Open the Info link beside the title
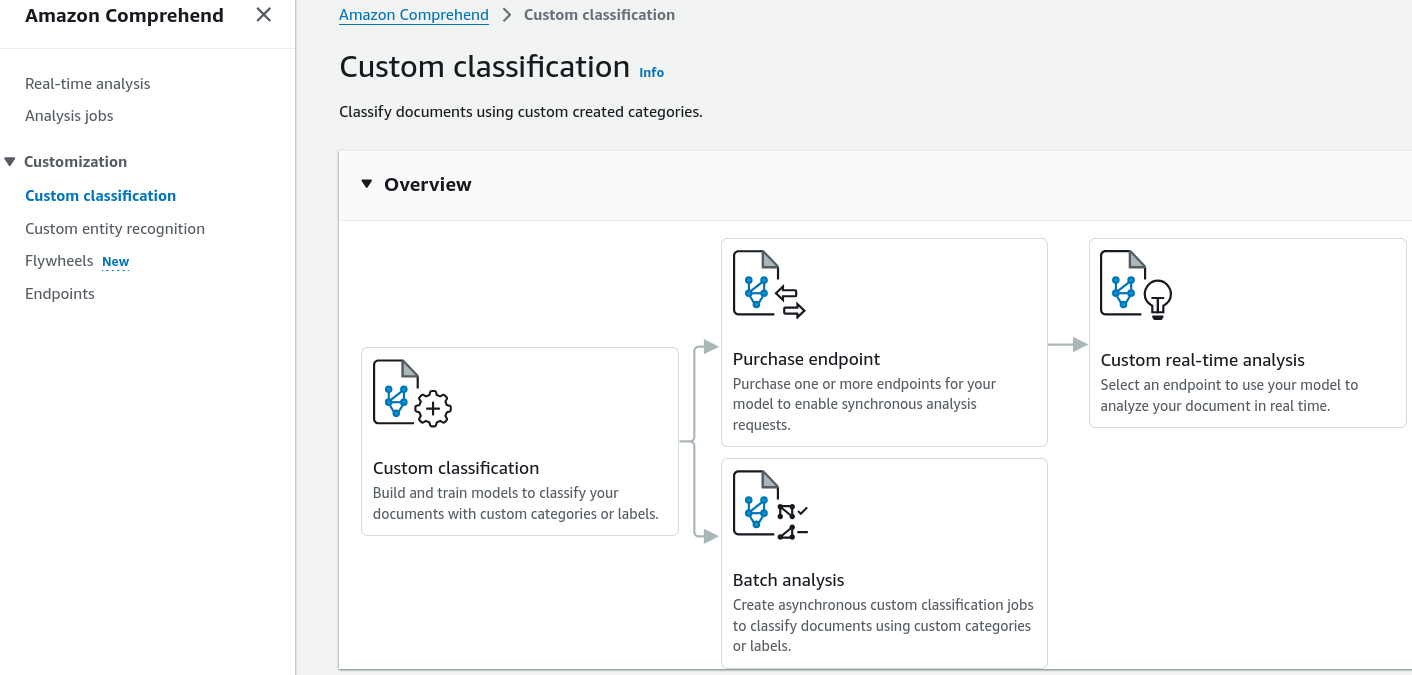This screenshot has height=675, width=1412. 652,72
